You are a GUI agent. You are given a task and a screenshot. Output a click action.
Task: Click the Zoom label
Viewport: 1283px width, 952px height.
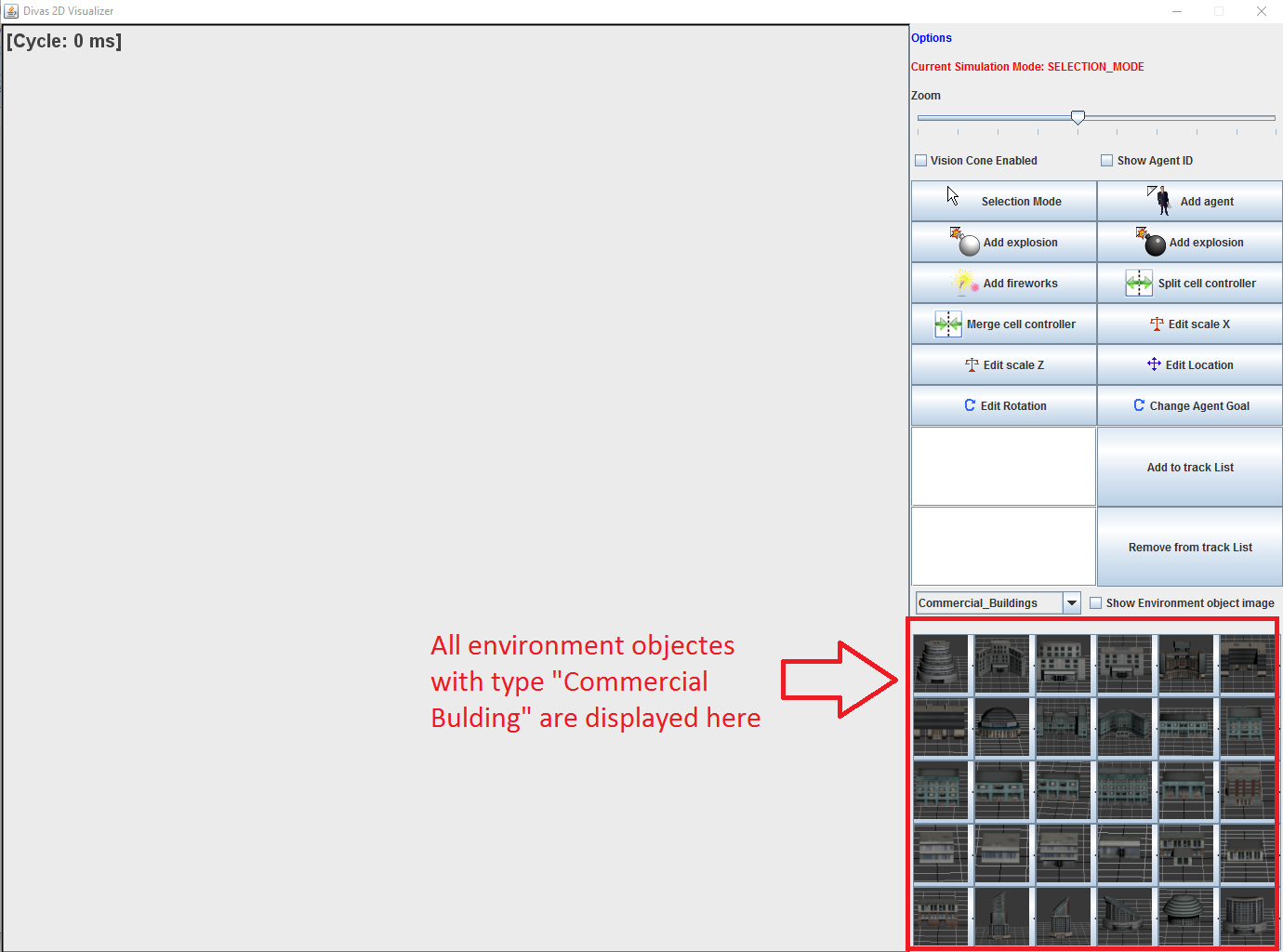[x=926, y=96]
